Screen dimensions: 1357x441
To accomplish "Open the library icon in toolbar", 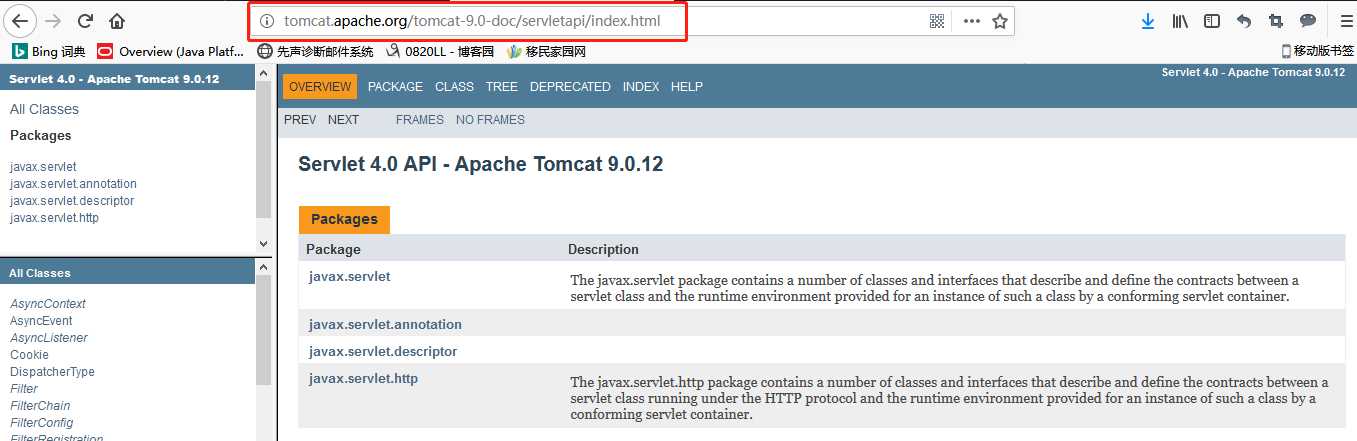I will tap(1181, 20).
